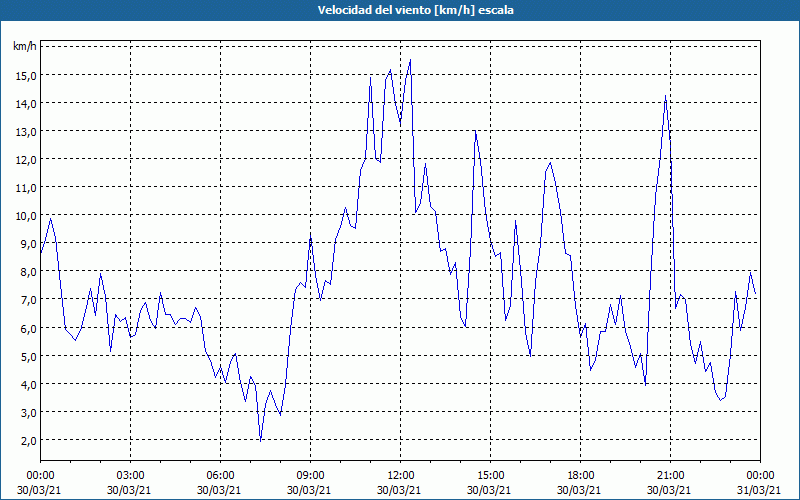The image size is (800, 500).
Task: Click the 2,0 y-axis label
Action: (28, 441)
